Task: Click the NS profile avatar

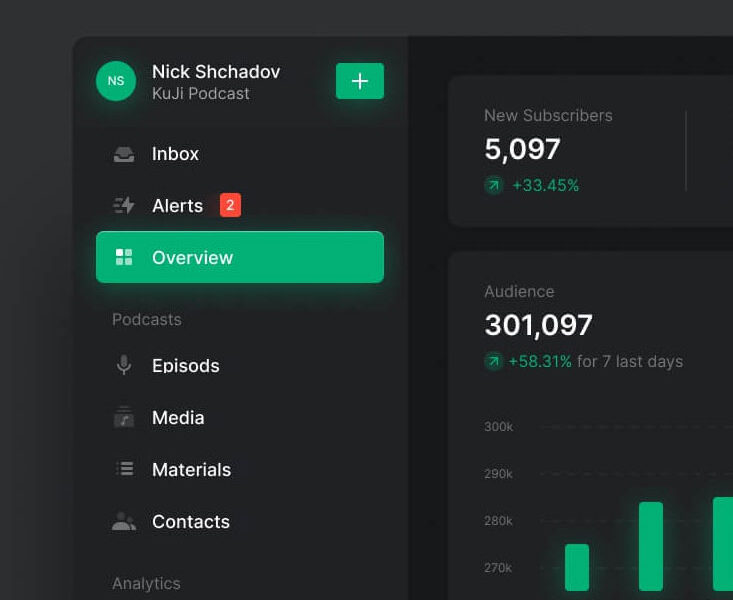Action: (x=116, y=81)
